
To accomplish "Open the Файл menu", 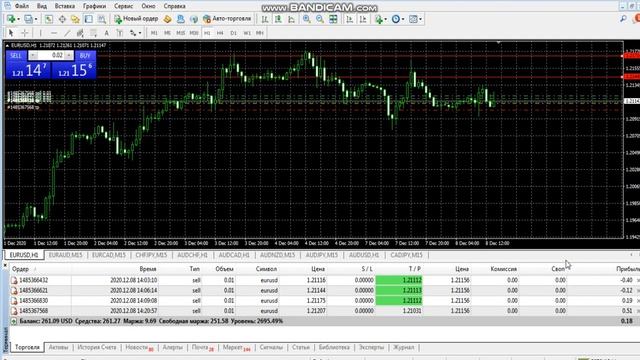I will click(x=22, y=6).
